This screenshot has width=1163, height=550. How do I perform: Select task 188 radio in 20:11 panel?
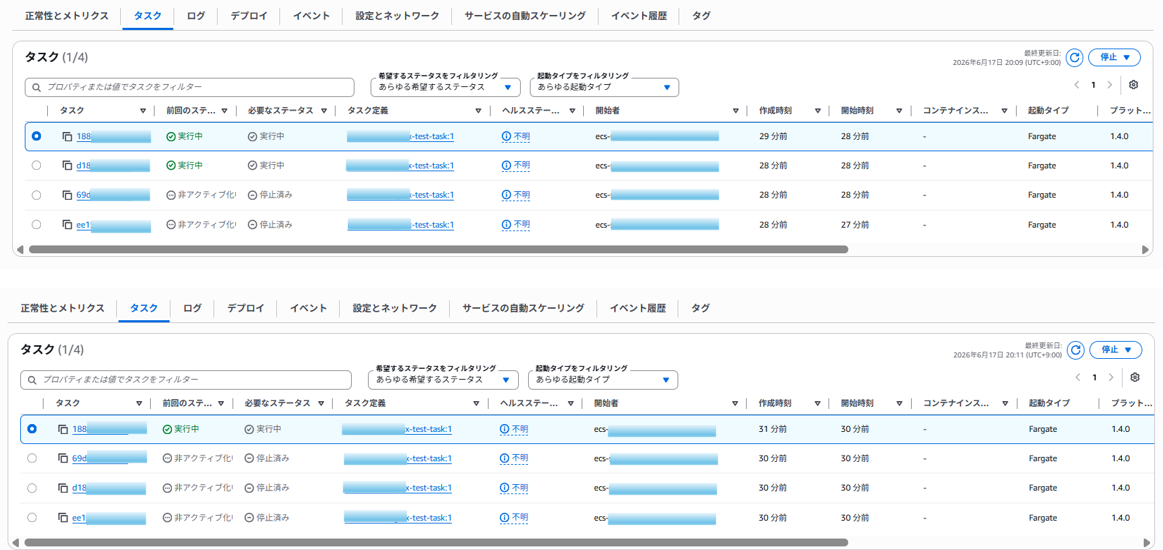coord(32,429)
